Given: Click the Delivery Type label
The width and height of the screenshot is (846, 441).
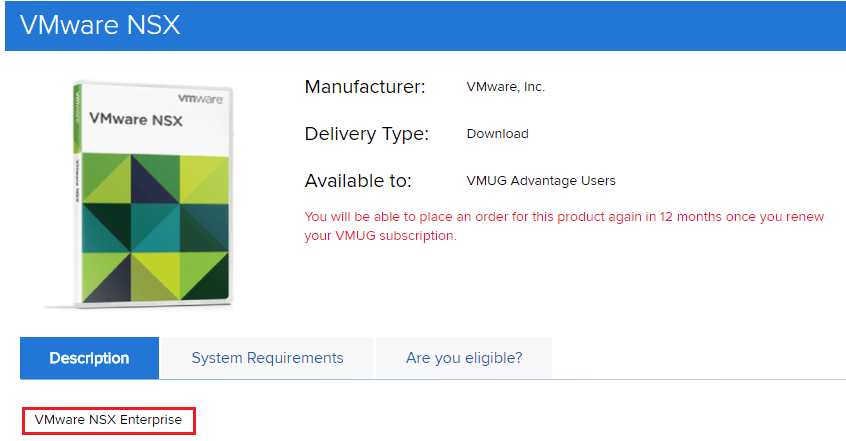Looking at the screenshot, I should pos(366,134).
